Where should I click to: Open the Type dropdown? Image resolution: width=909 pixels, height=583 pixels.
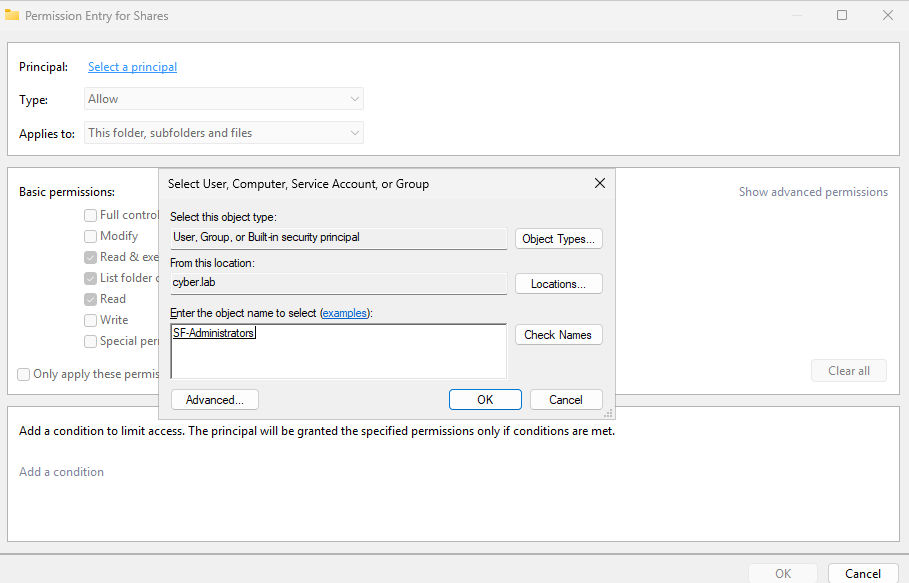[223, 99]
